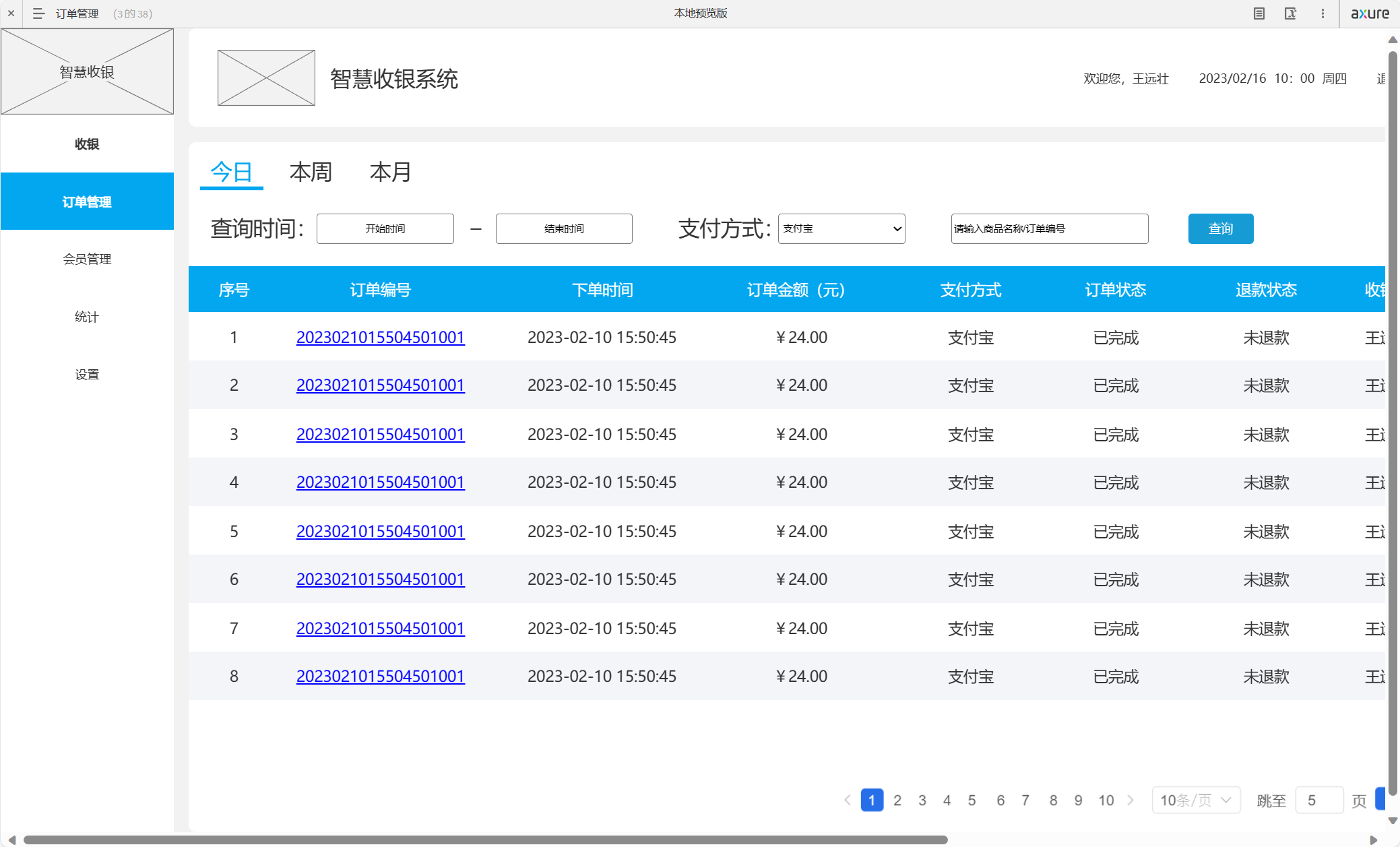
Task: Open order number link in row 1
Action: 381,337
